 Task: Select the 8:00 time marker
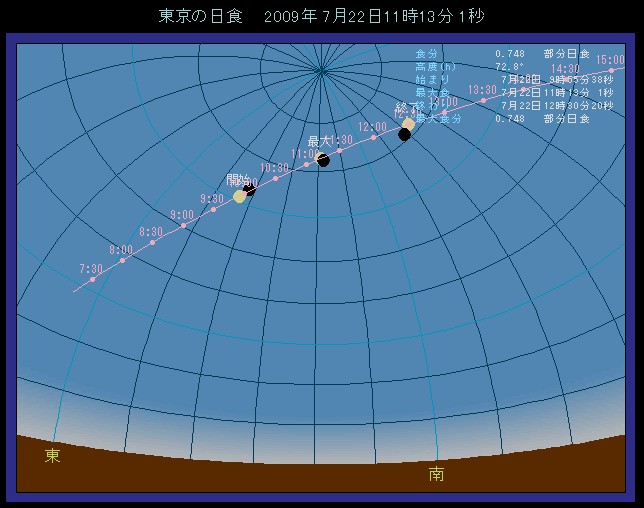[123, 261]
